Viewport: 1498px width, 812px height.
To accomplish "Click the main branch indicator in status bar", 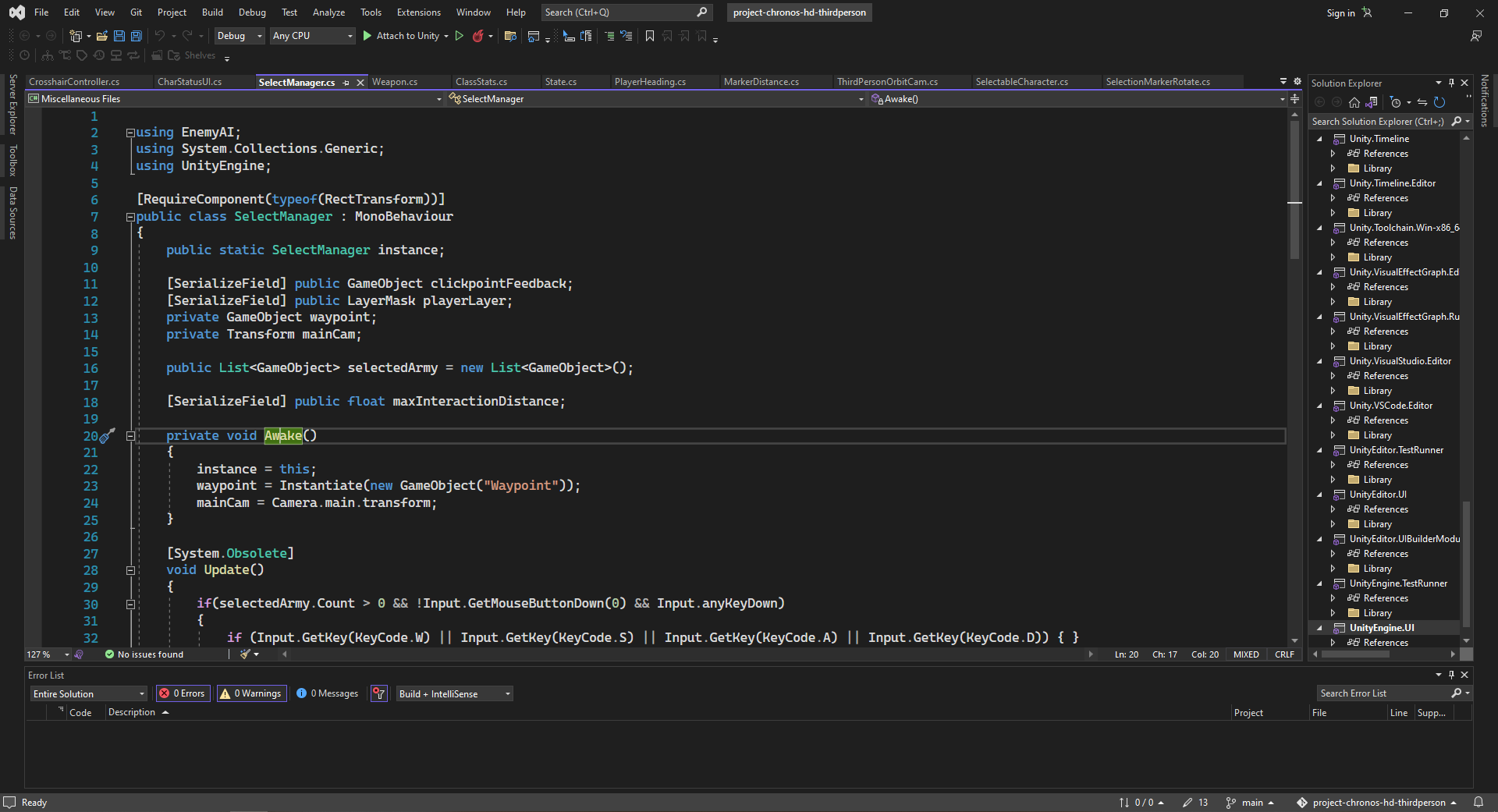I will [1249, 802].
